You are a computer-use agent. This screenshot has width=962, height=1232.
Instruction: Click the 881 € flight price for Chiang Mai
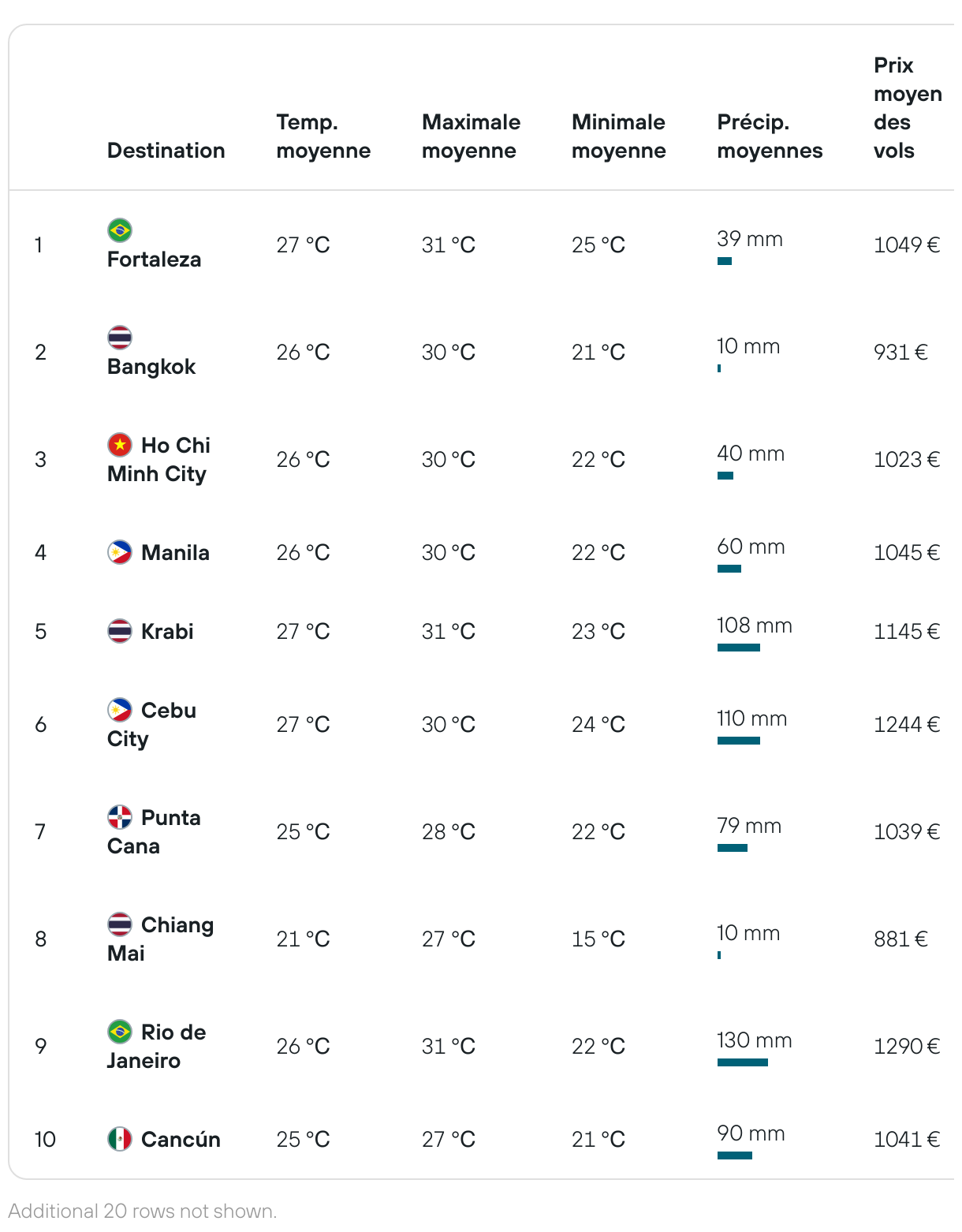(900, 939)
